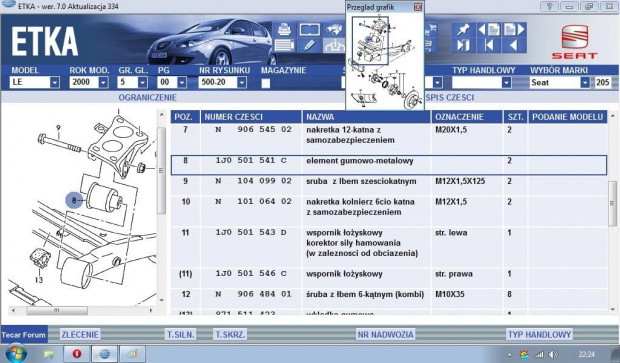
Task: Click the pushpin bookmark icon
Action: point(463,30)
